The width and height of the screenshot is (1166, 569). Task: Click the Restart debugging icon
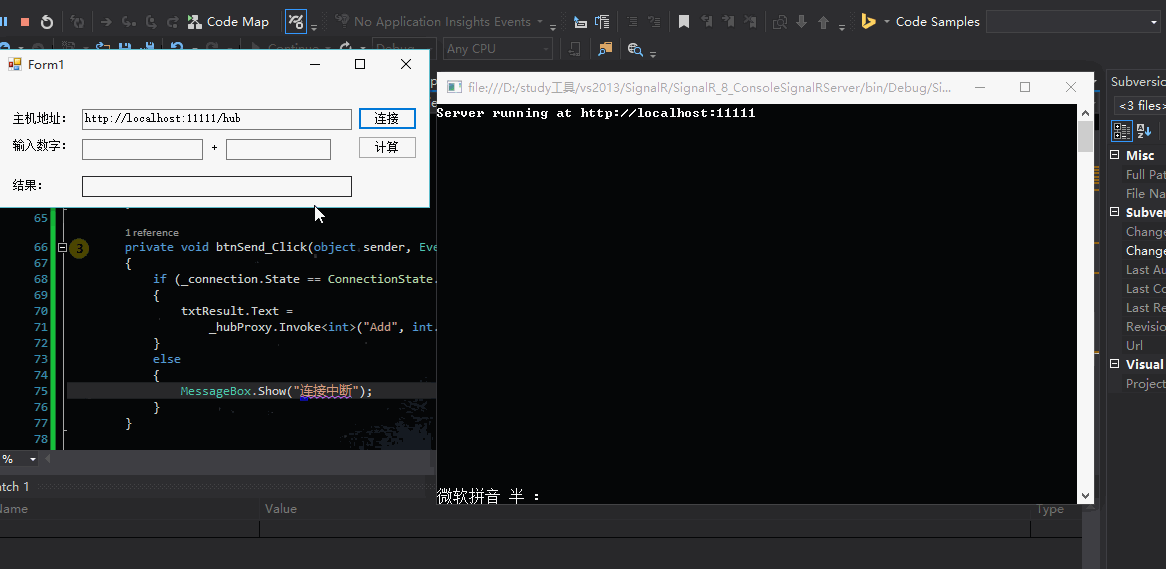[x=47, y=22]
